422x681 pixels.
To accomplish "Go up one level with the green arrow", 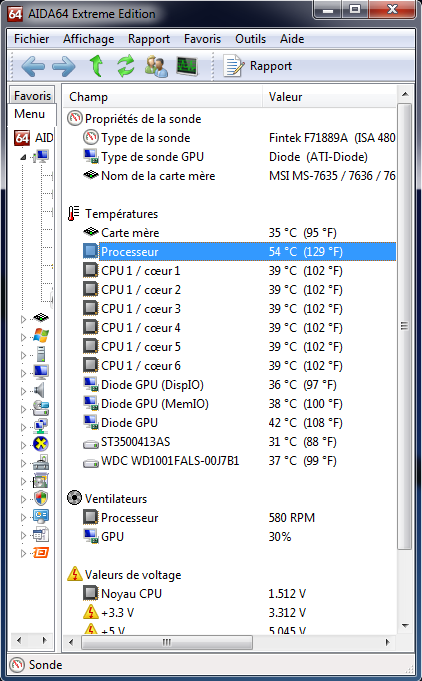I will [96, 66].
